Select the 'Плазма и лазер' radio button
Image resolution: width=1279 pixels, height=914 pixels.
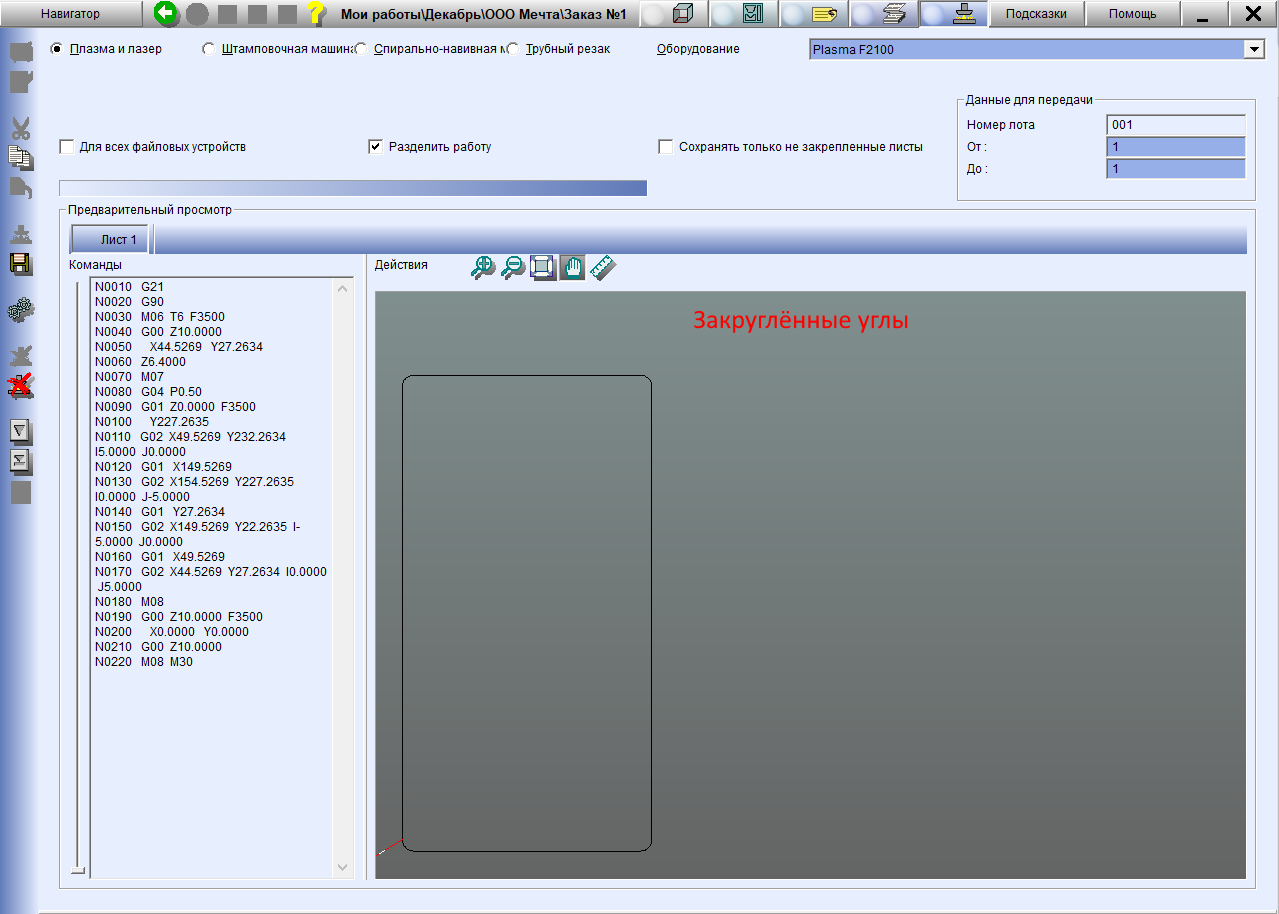(x=56, y=48)
